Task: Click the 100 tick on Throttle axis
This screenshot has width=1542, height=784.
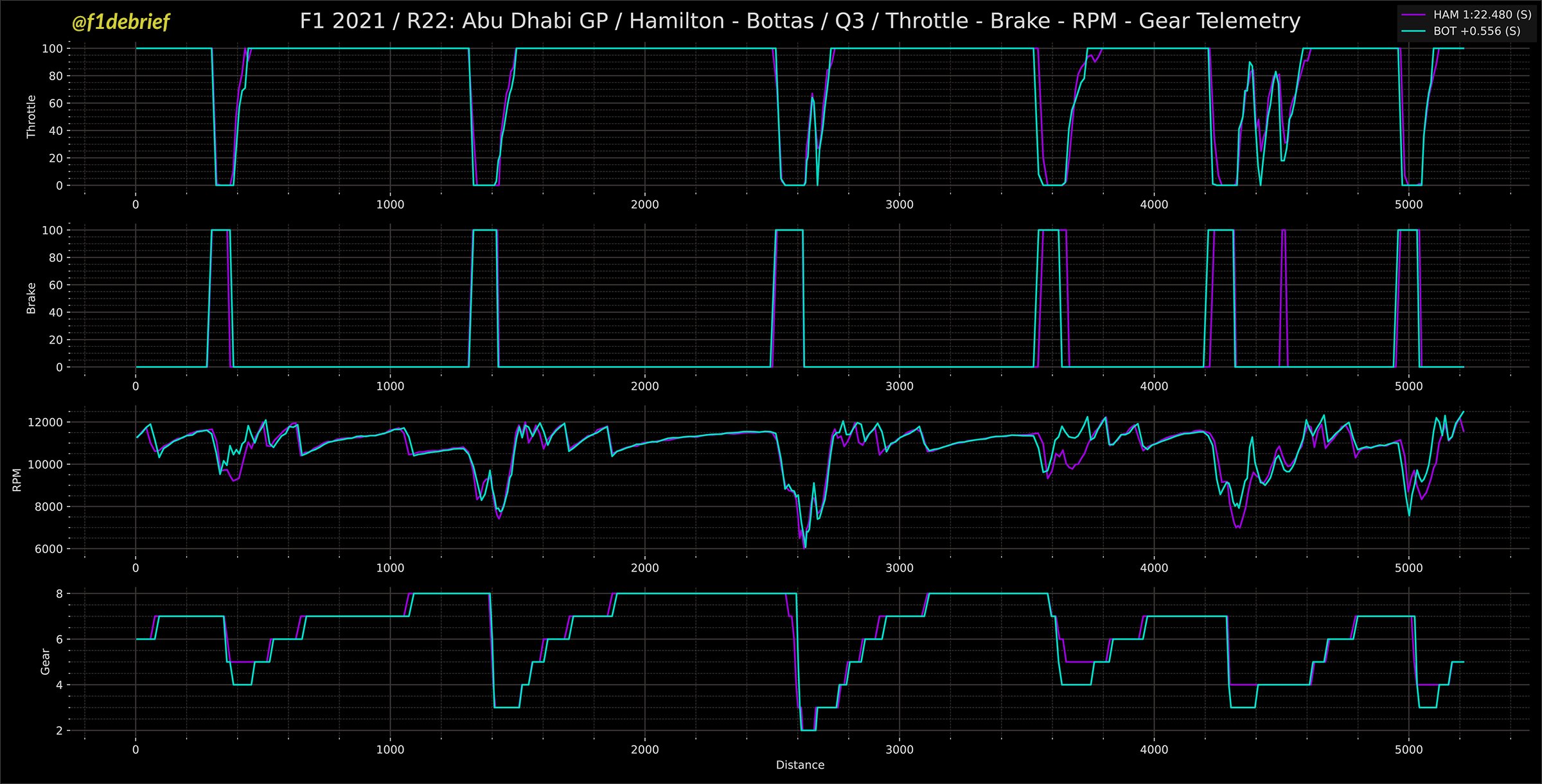Action: click(52, 48)
